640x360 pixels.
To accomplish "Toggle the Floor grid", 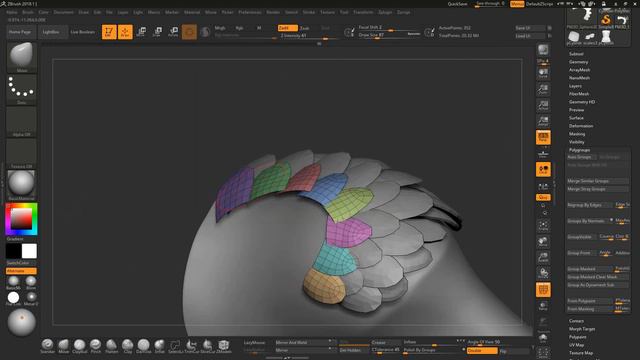I will coord(543,153).
